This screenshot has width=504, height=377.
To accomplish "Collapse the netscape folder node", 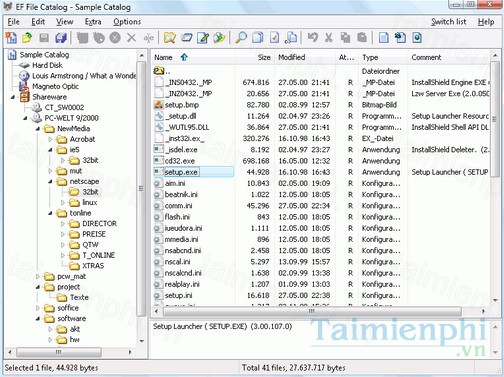I will (x=50, y=182).
